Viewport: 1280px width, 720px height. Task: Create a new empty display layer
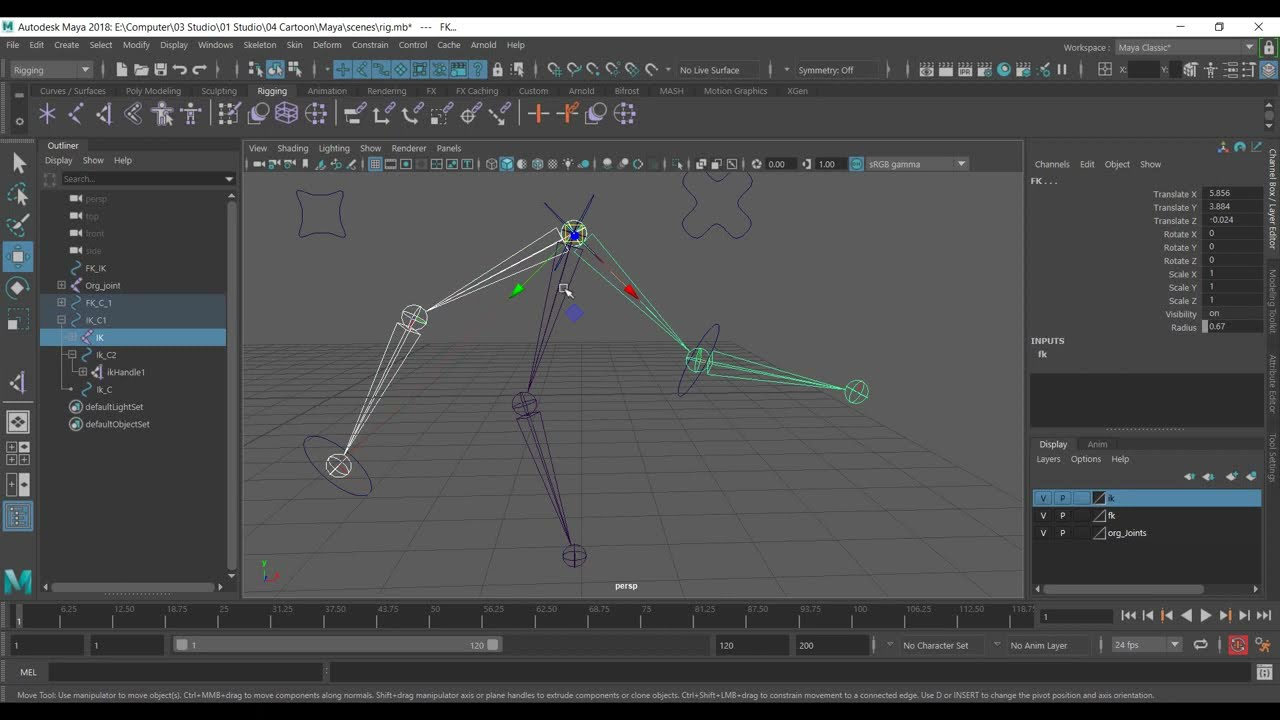(x=1232, y=477)
